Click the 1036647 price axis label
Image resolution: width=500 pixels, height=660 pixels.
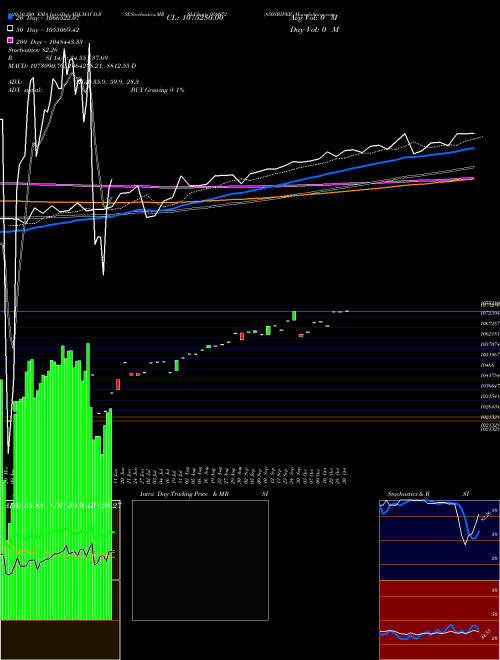tap(490, 386)
